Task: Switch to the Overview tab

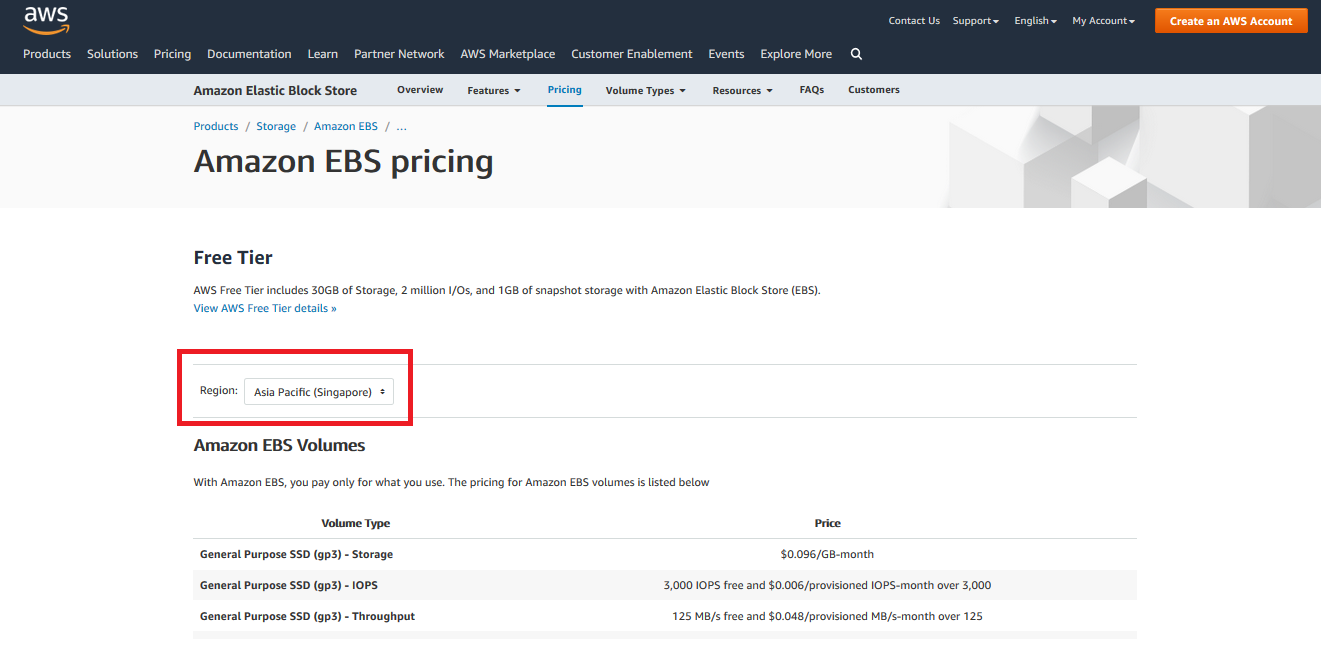Action: click(420, 90)
